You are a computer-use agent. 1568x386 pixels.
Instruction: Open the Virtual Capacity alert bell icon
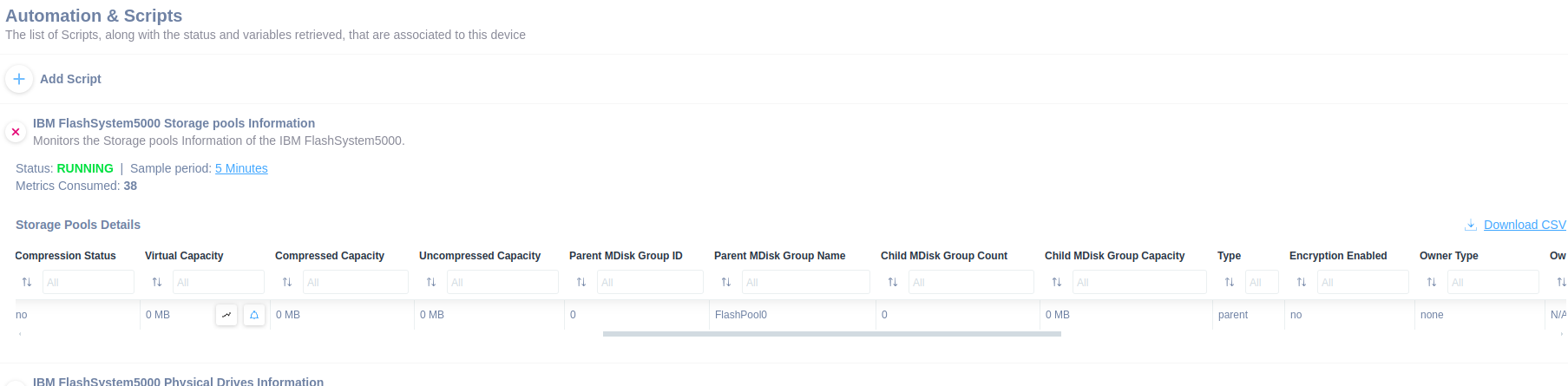coord(254,315)
